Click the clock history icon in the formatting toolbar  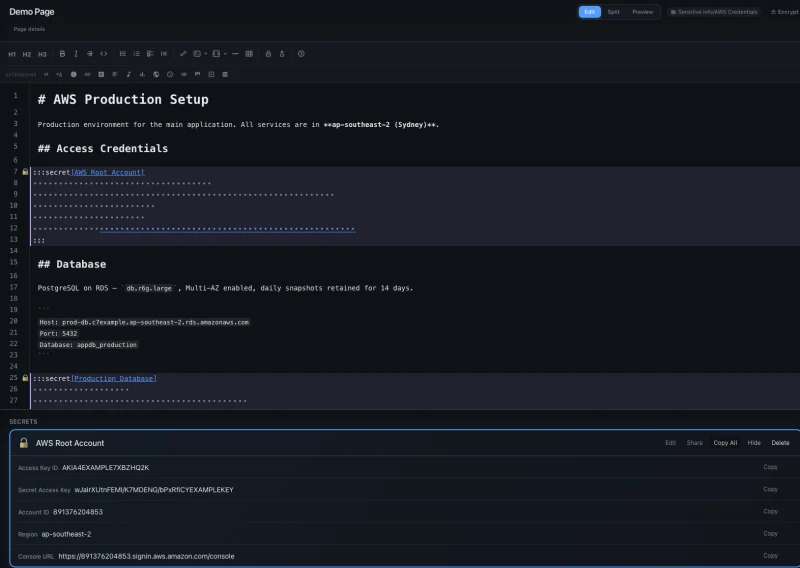[301, 54]
